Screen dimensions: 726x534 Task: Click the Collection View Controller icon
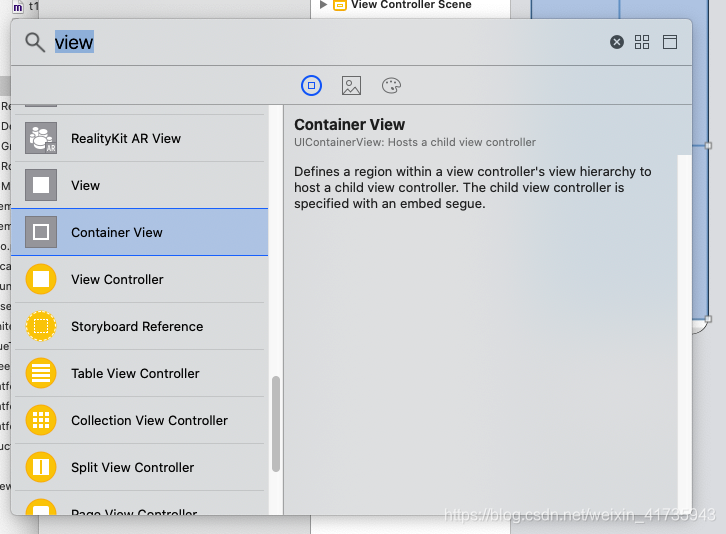coord(41,420)
